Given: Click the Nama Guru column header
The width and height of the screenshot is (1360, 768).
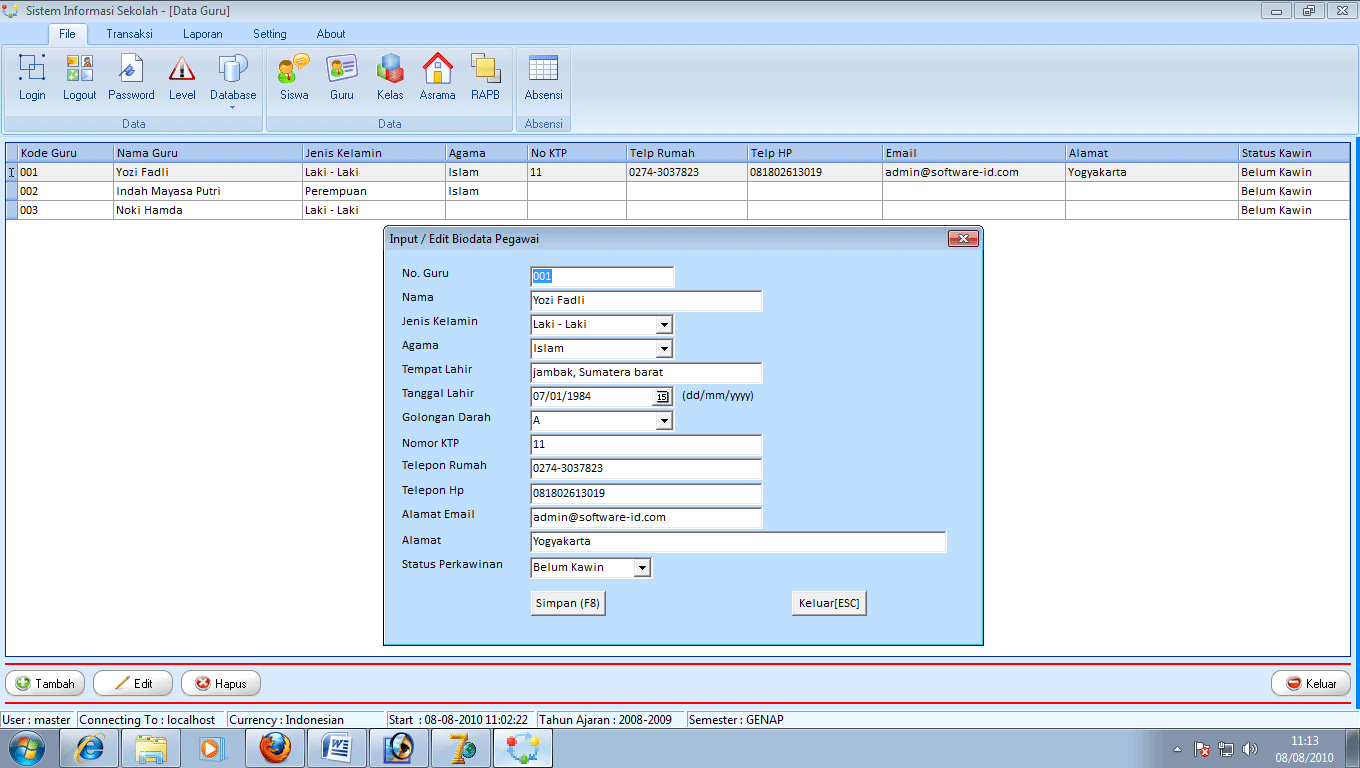Looking at the screenshot, I should [x=208, y=153].
